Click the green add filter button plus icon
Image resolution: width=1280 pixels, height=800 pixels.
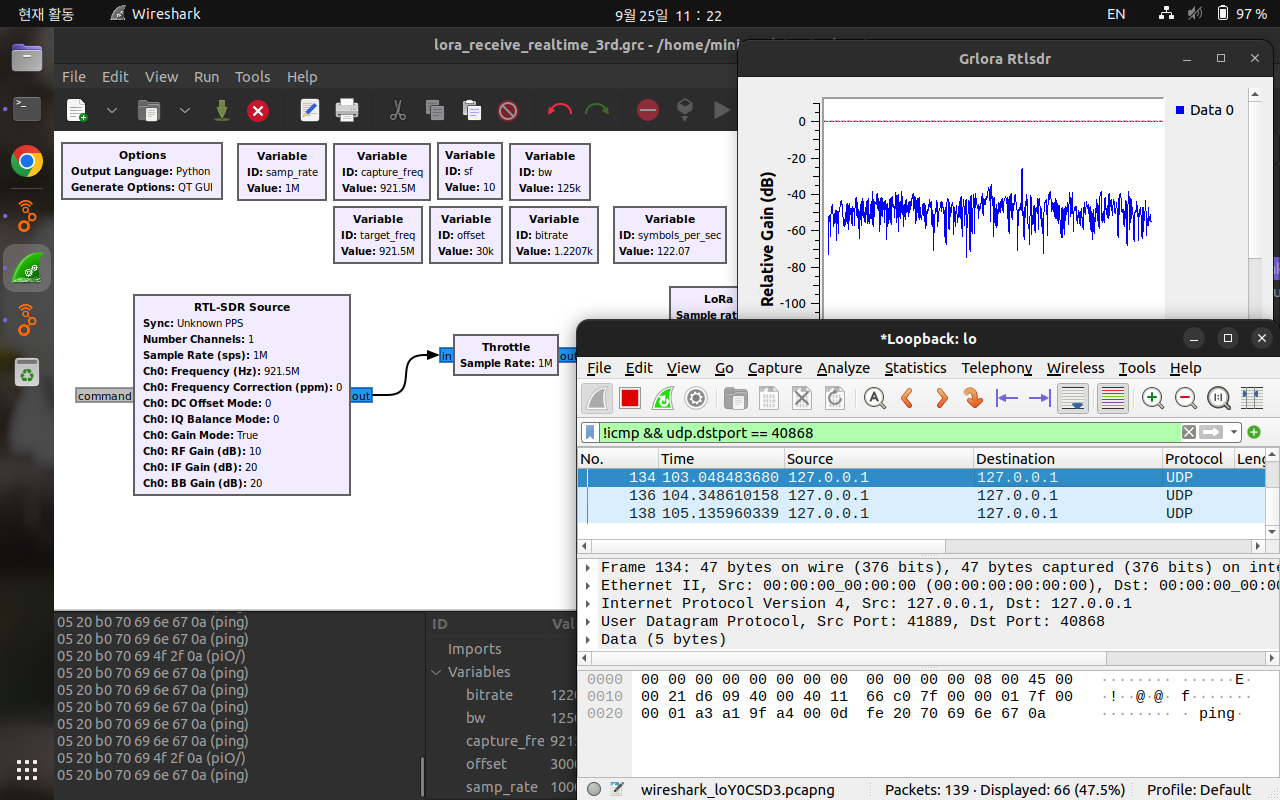click(1254, 432)
